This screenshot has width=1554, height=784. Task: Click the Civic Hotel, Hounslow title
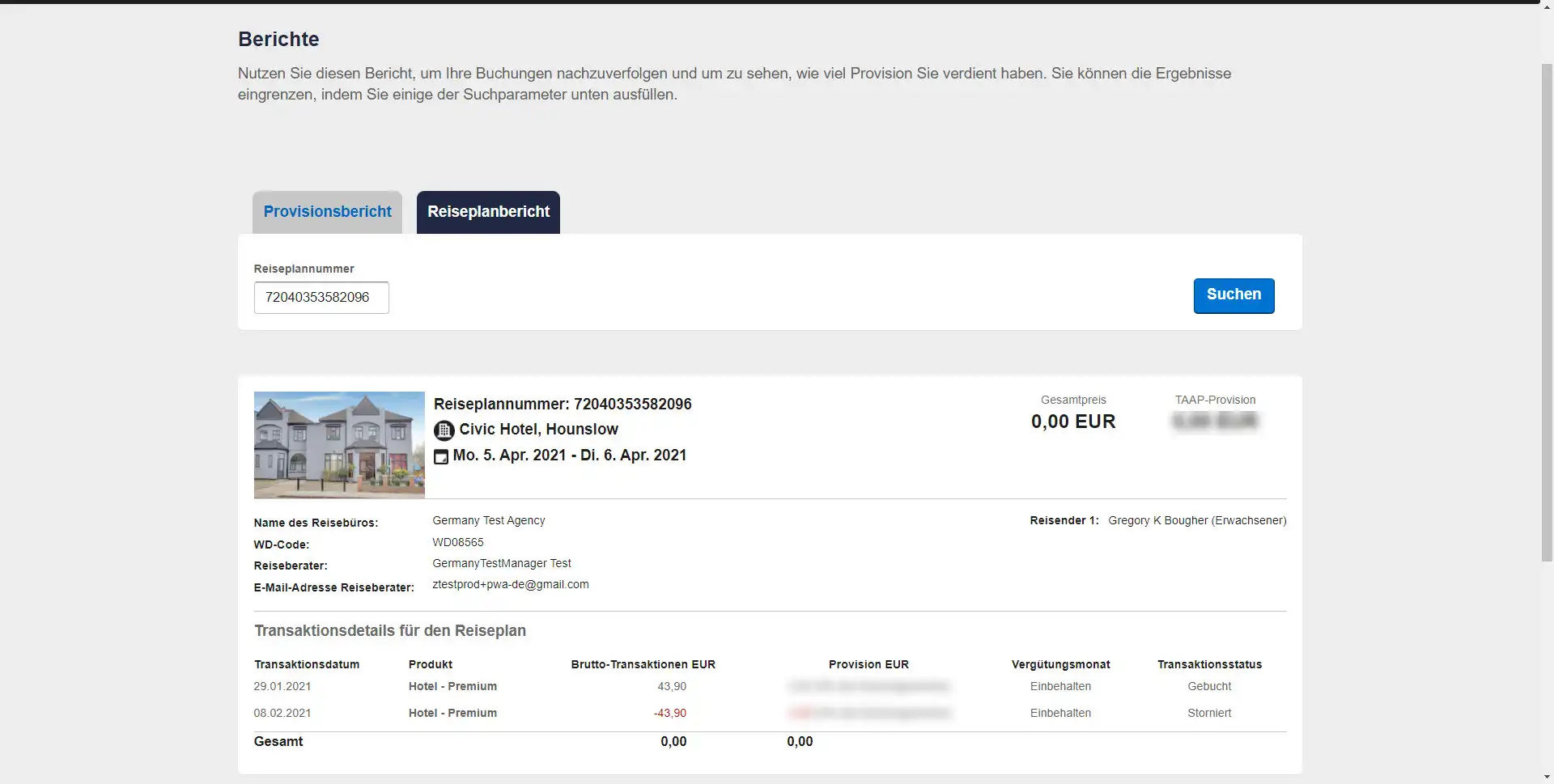pos(538,430)
